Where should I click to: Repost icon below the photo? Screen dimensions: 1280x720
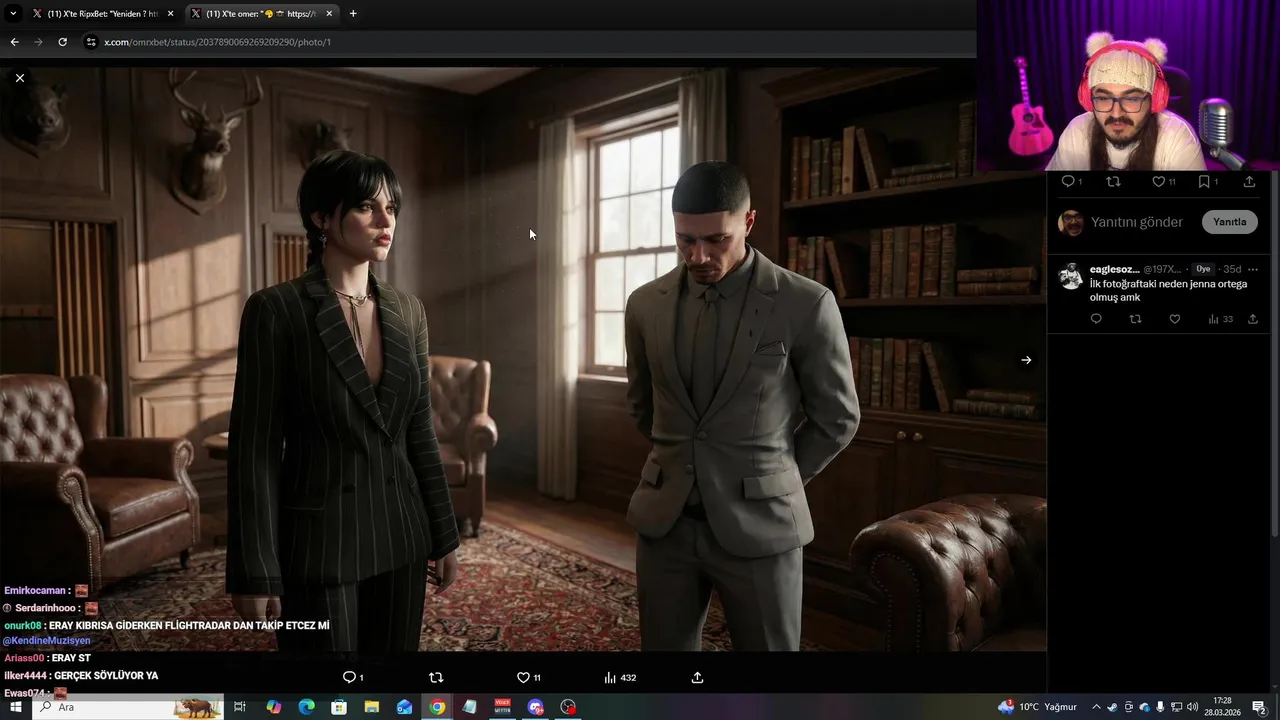pyautogui.click(x=436, y=677)
